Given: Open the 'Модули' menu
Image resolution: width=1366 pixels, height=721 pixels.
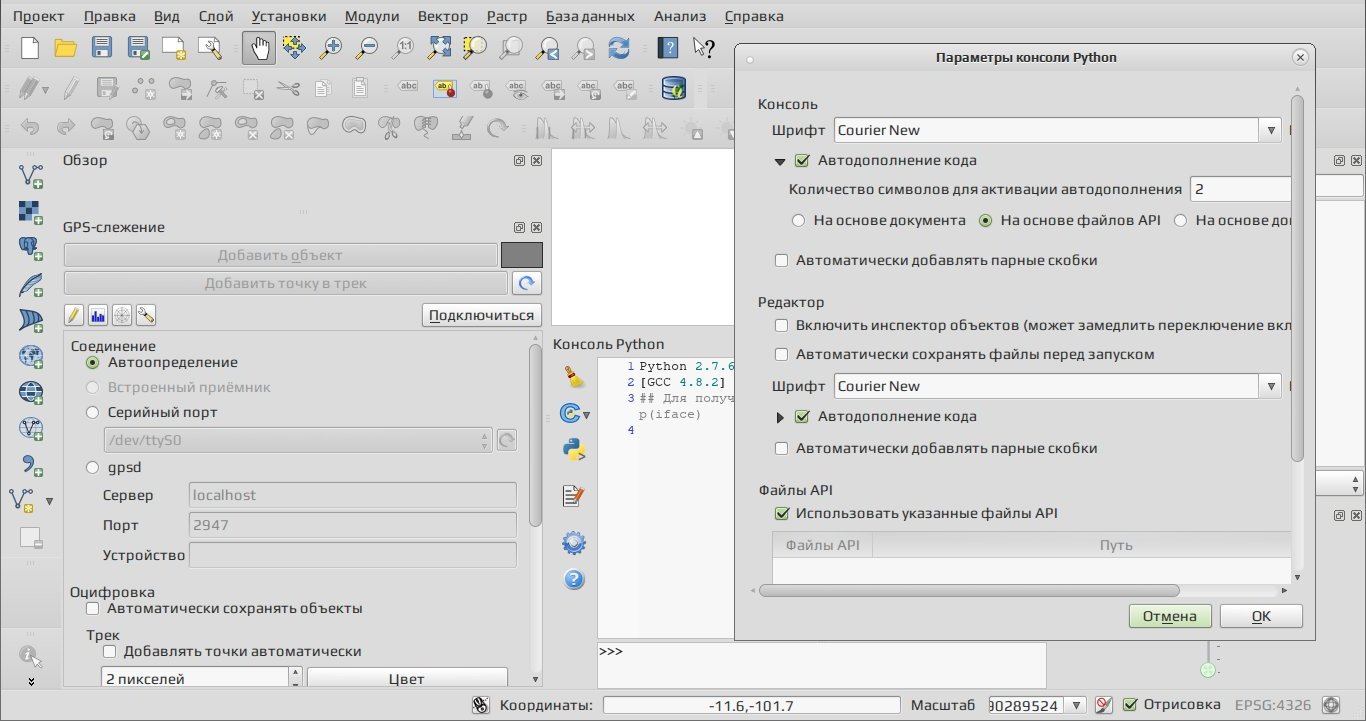Looking at the screenshot, I should (x=372, y=16).
